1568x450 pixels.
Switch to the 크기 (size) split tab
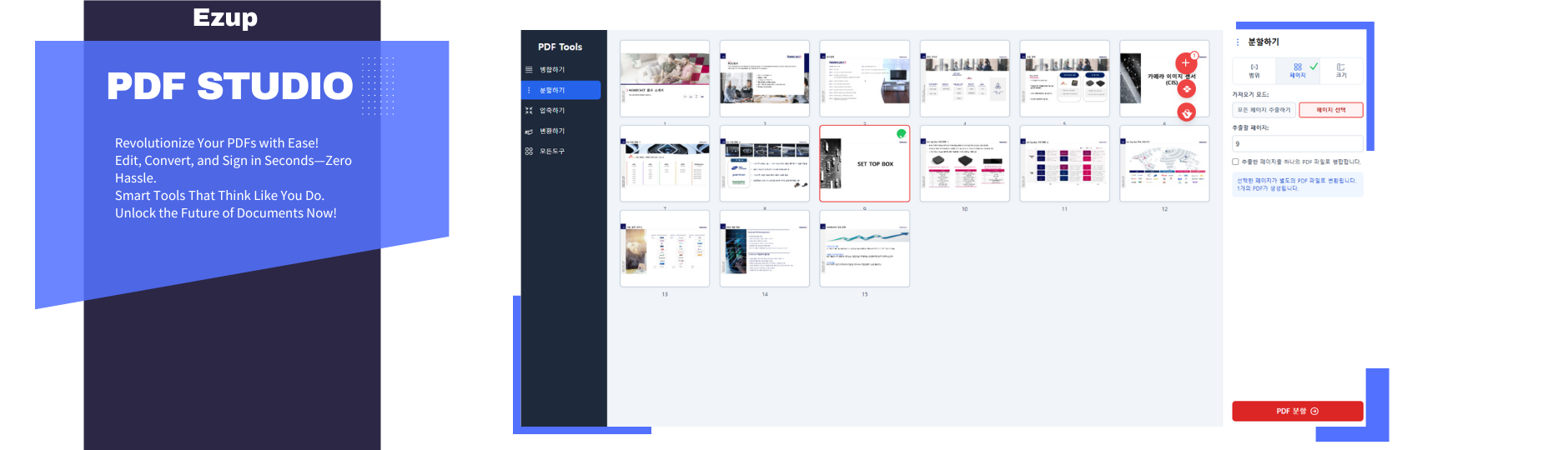pos(1341,71)
